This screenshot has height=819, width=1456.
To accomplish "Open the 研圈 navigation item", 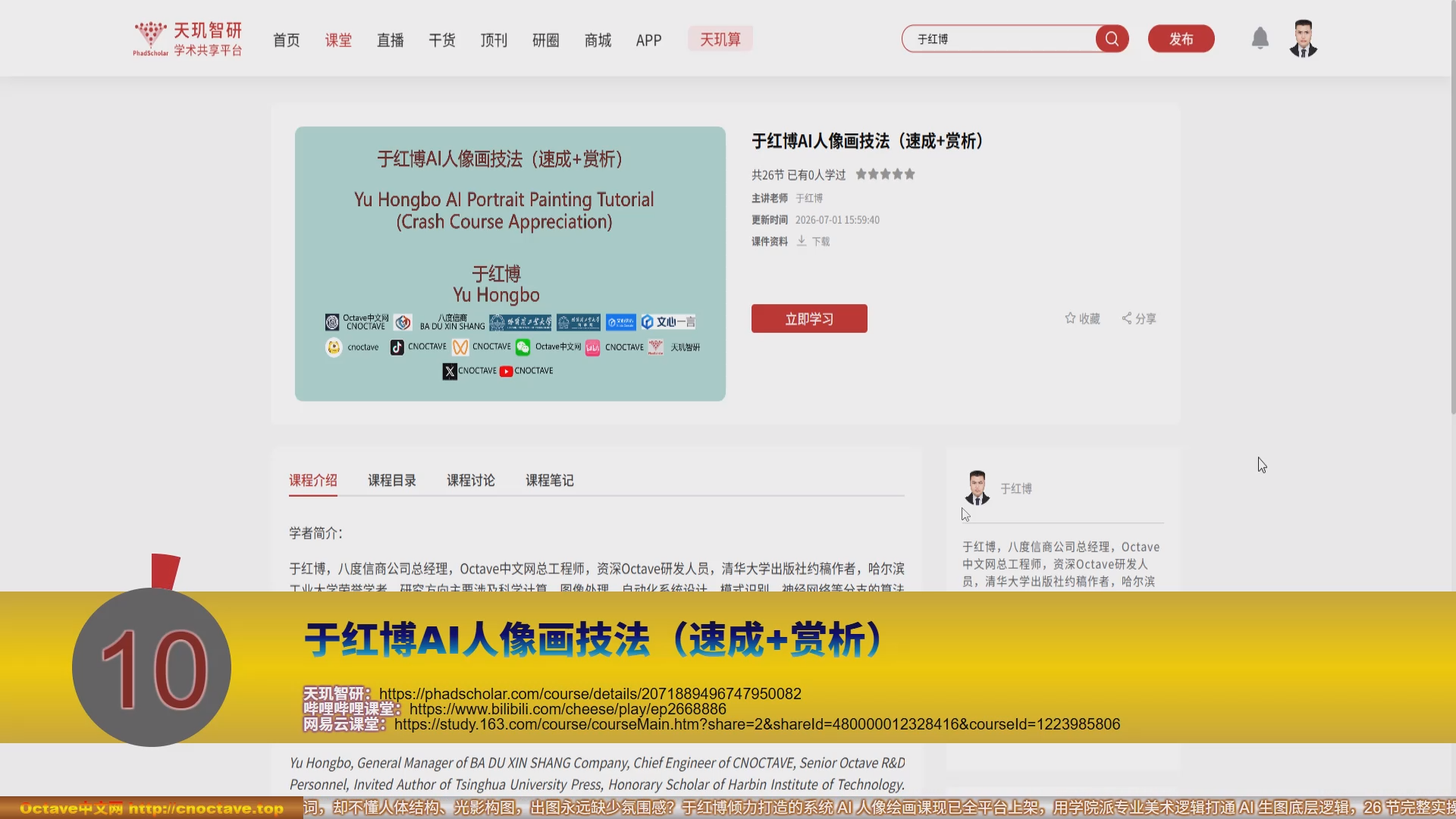I will (x=546, y=40).
